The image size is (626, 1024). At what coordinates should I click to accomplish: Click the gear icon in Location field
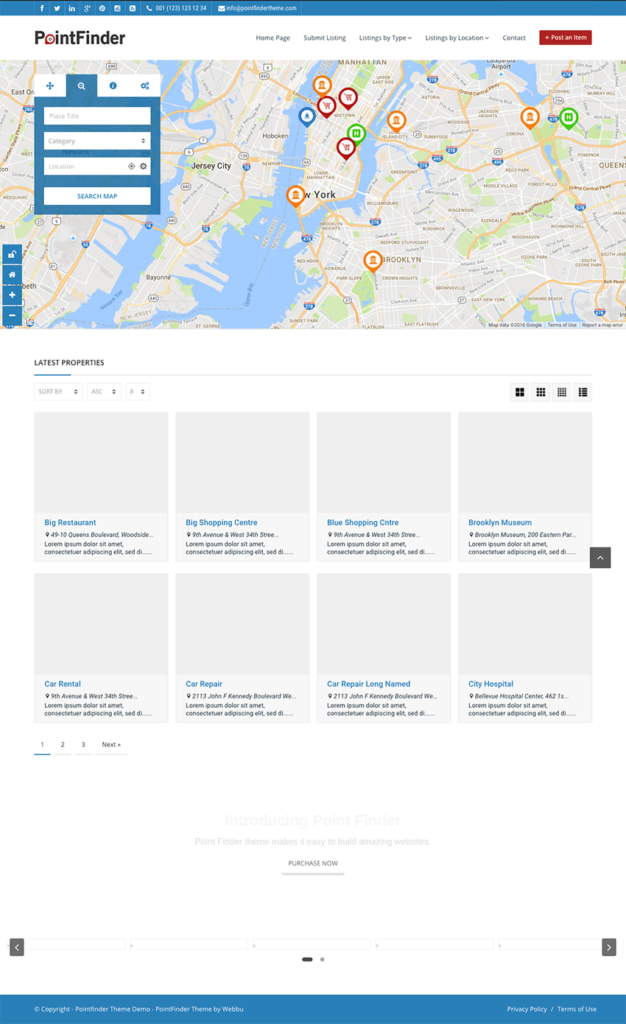(144, 166)
